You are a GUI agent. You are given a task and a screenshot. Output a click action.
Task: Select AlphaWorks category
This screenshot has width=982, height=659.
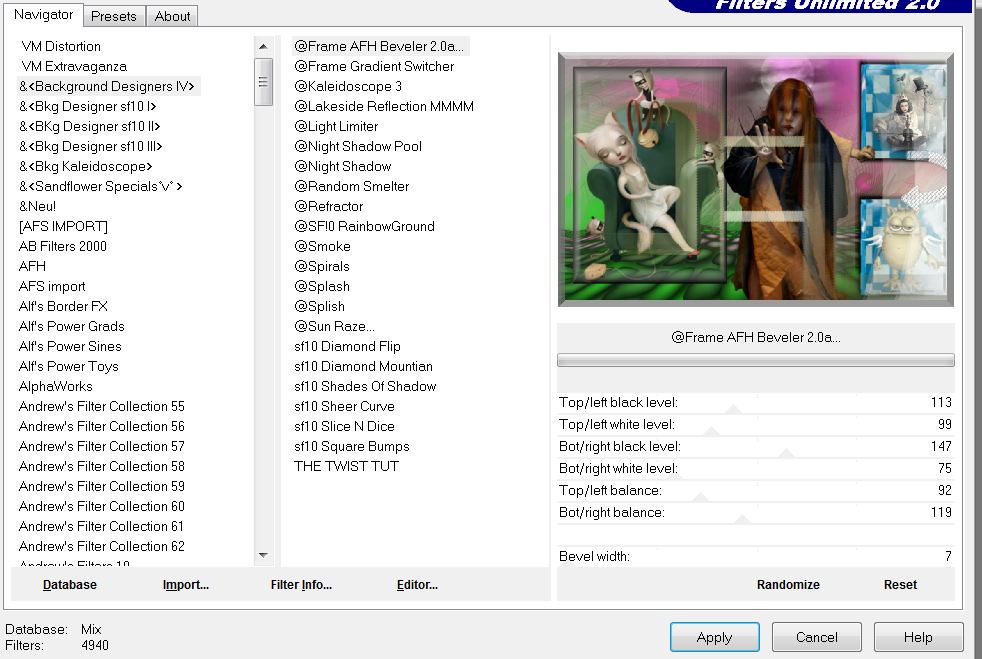[x=56, y=387]
